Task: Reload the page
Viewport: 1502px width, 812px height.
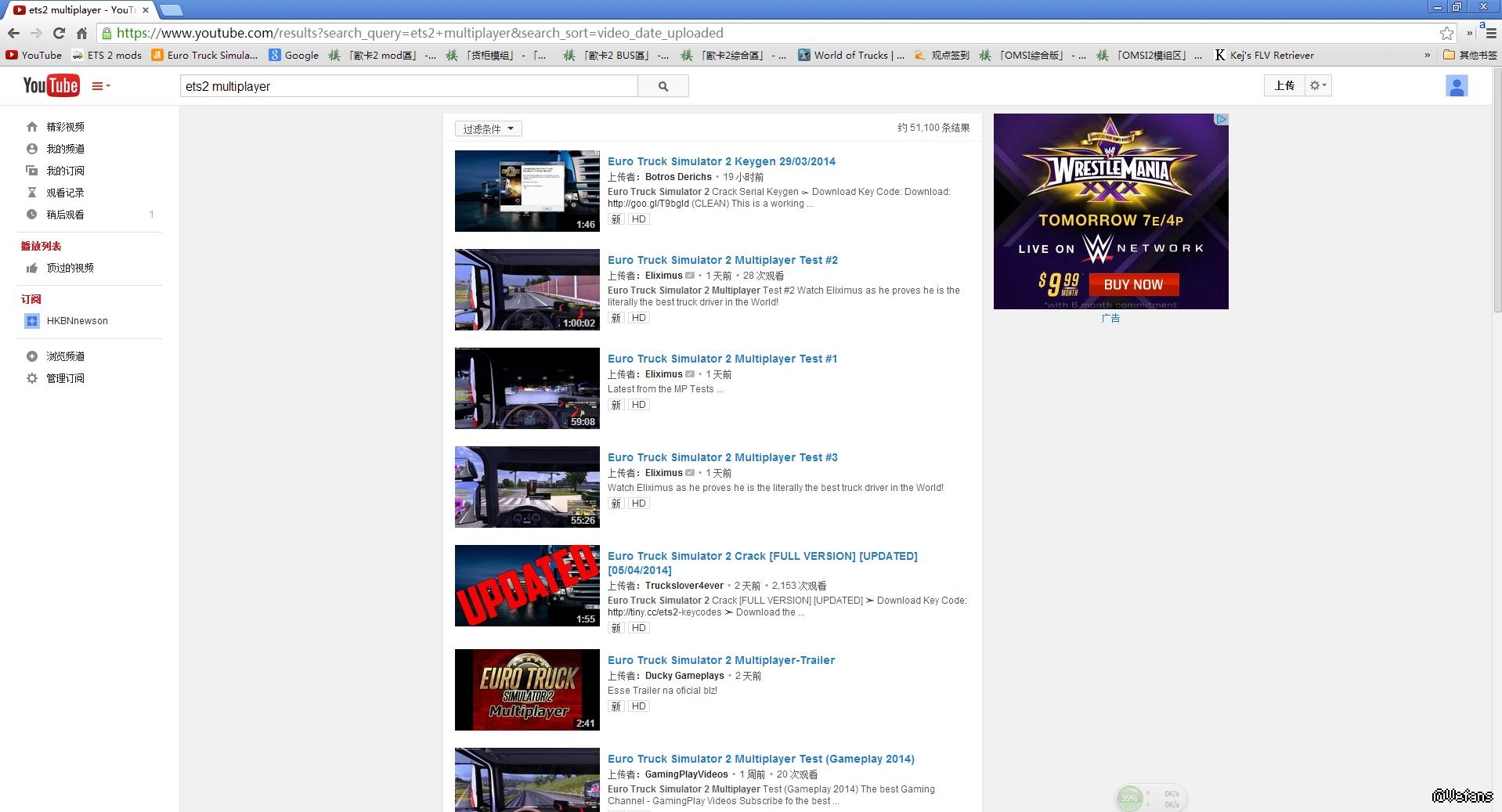Action: (59, 33)
